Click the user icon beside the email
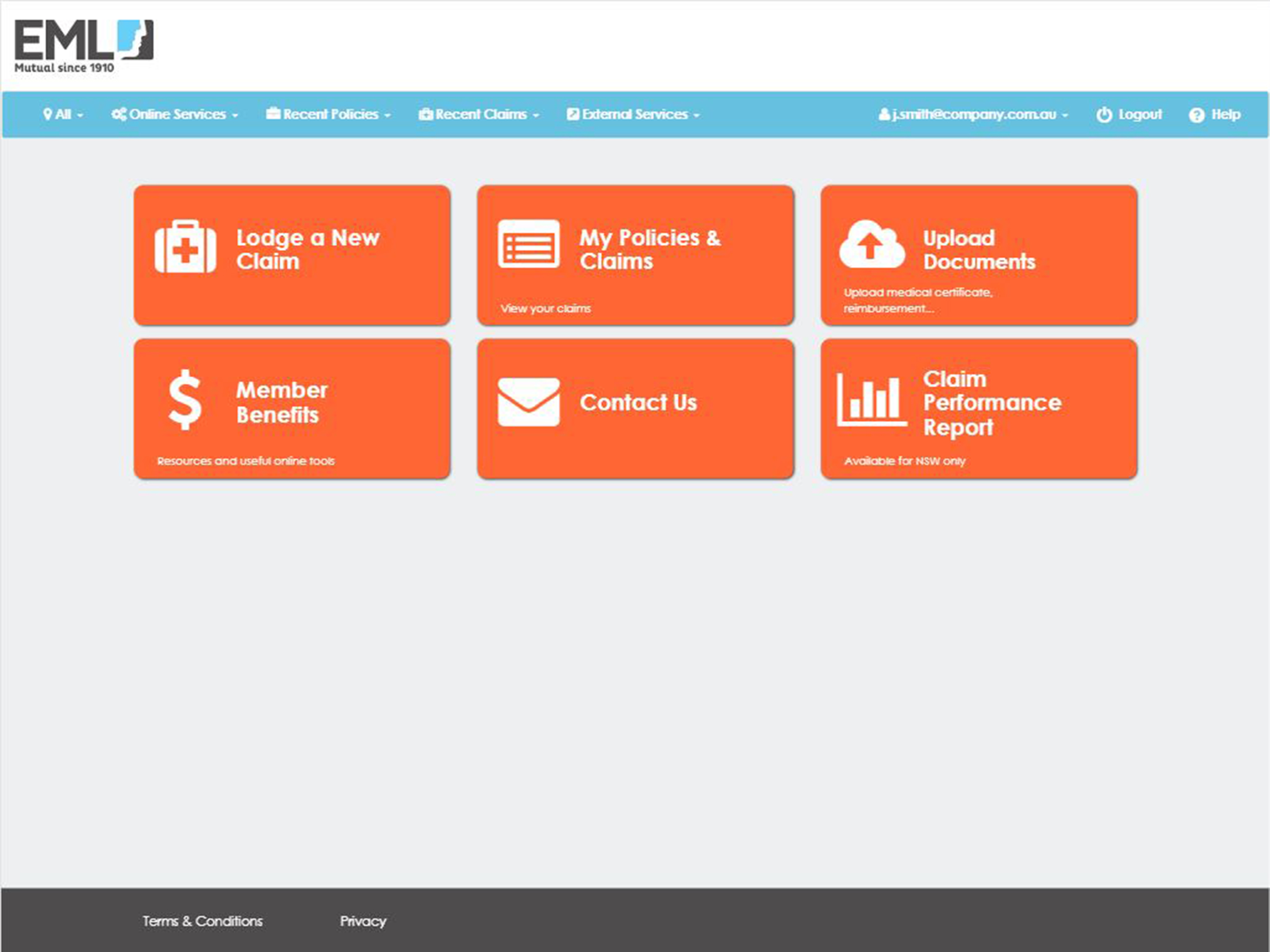 tap(884, 114)
